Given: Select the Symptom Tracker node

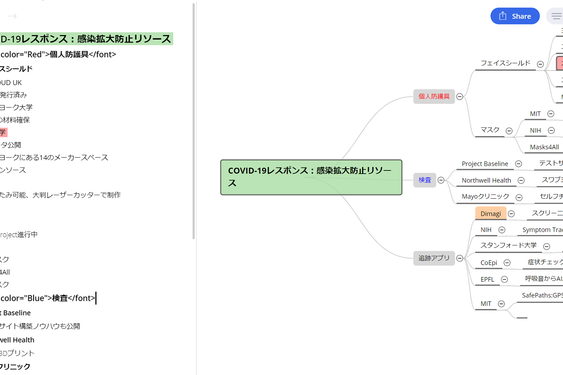Looking at the screenshot, I should [x=543, y=230].
